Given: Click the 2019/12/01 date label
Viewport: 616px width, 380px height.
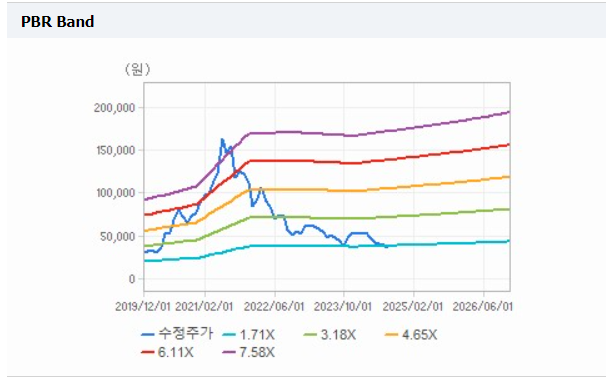Looking at the screenshot, I should pos(143,307).
